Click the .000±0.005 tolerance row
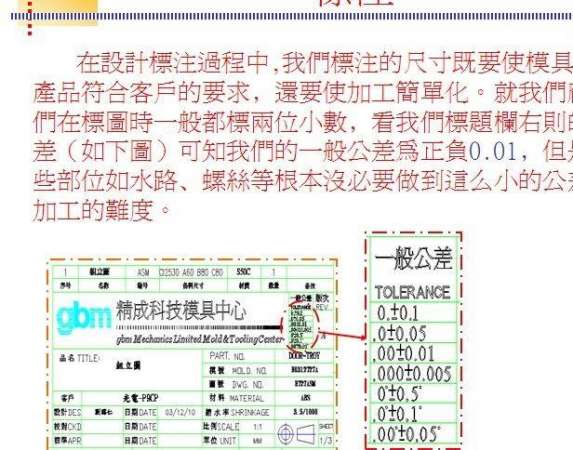Image resolution: width=573 pixels, height=450 pixels. coord(414,374)
